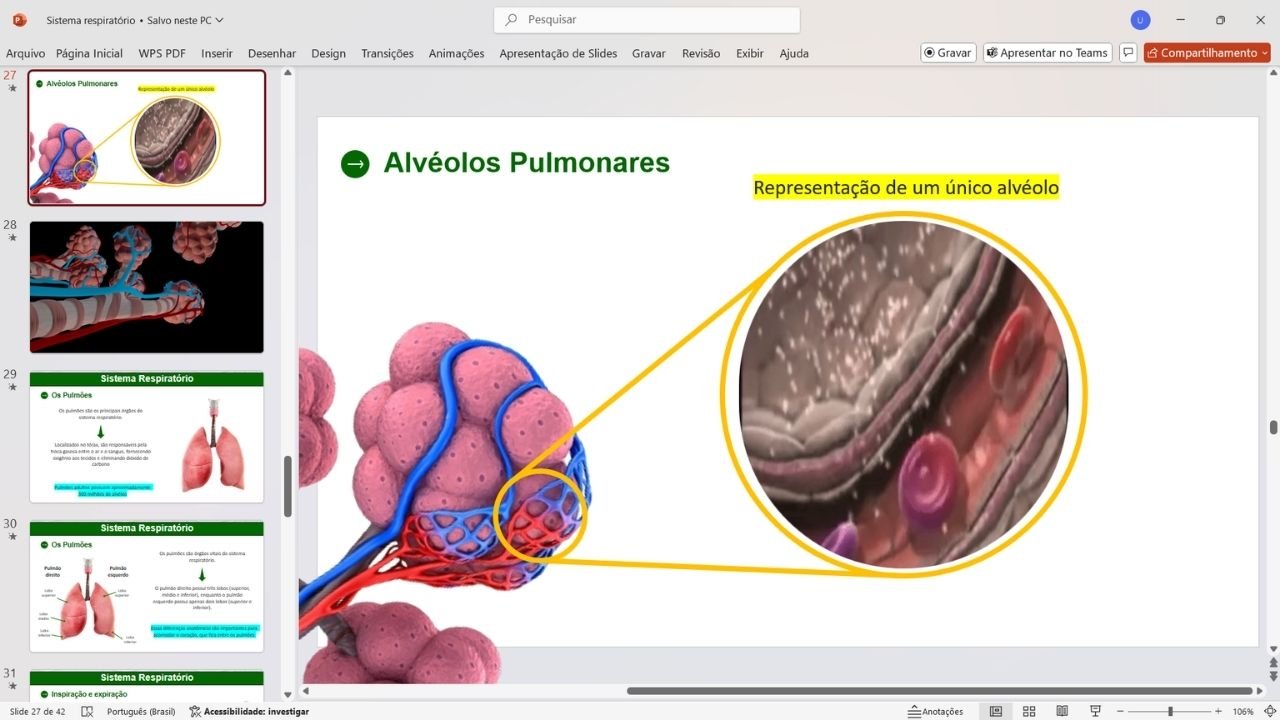Viewport: 1280px width, 720px height.
Task: Go to next slide via double-down arrow
Action: coord(1273,677)
